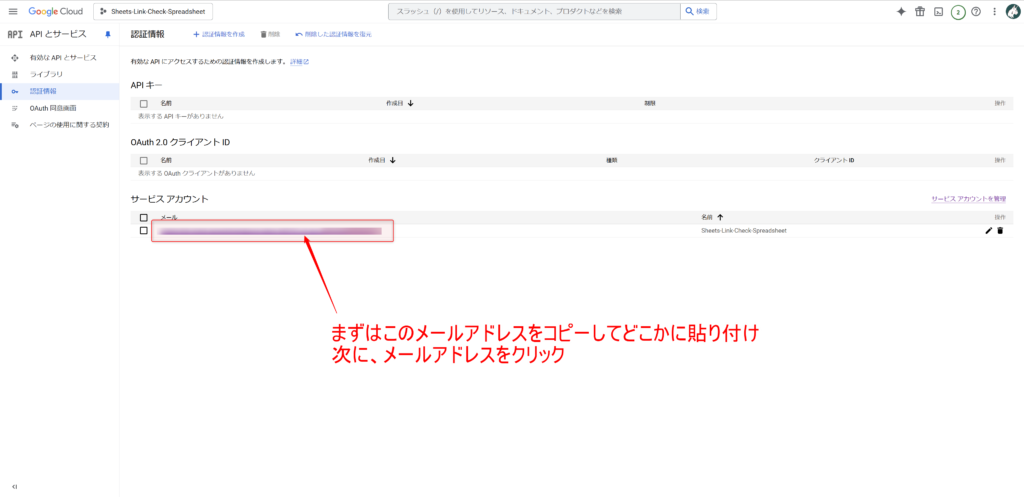The height and width of the screenshot is (497, 1024).
Task: Open the Sheets-Link-Check-Spreadsheet project selector
Action: point(156,11)
